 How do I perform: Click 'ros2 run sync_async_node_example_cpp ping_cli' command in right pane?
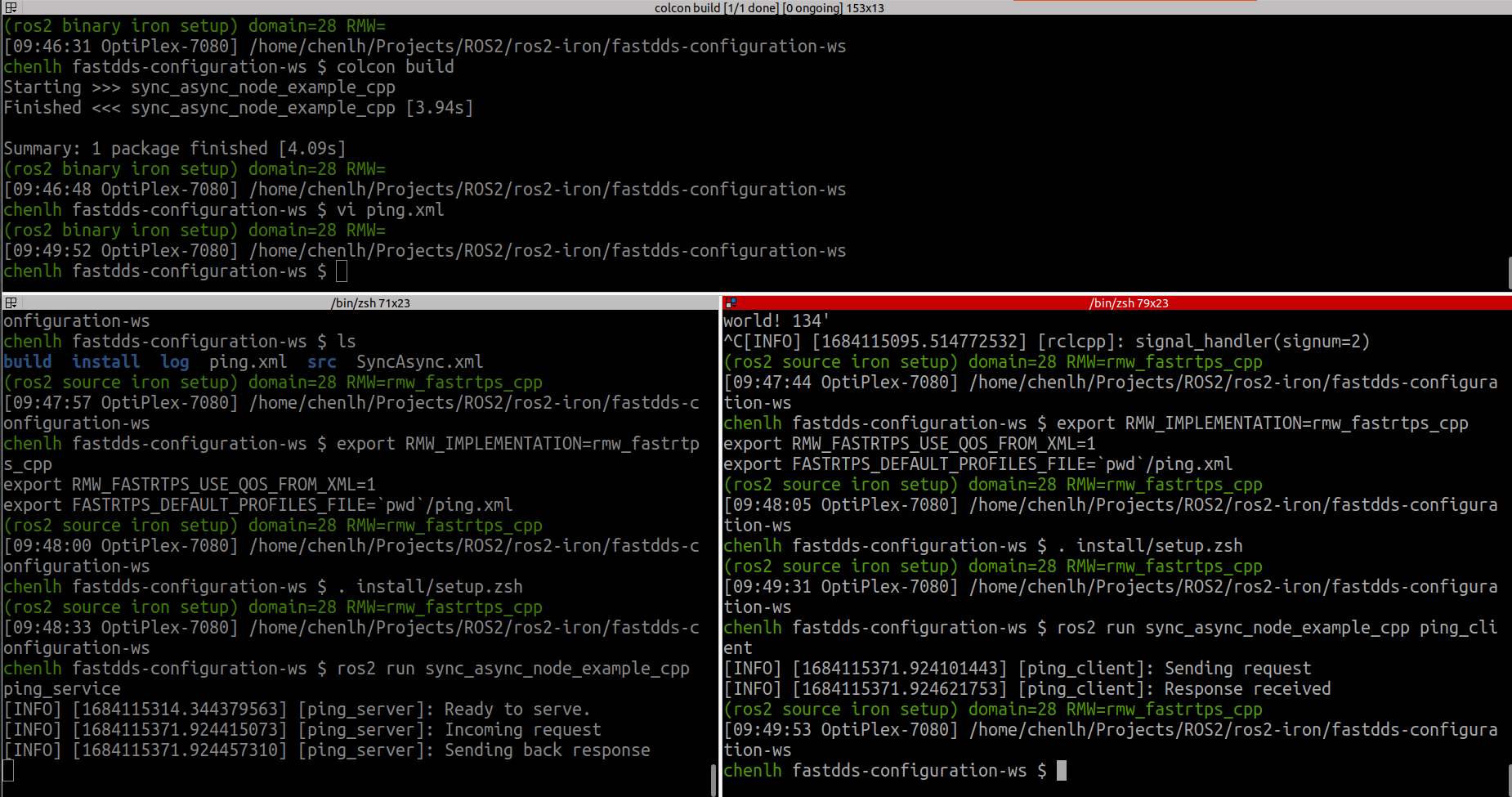coord(1277,628)
